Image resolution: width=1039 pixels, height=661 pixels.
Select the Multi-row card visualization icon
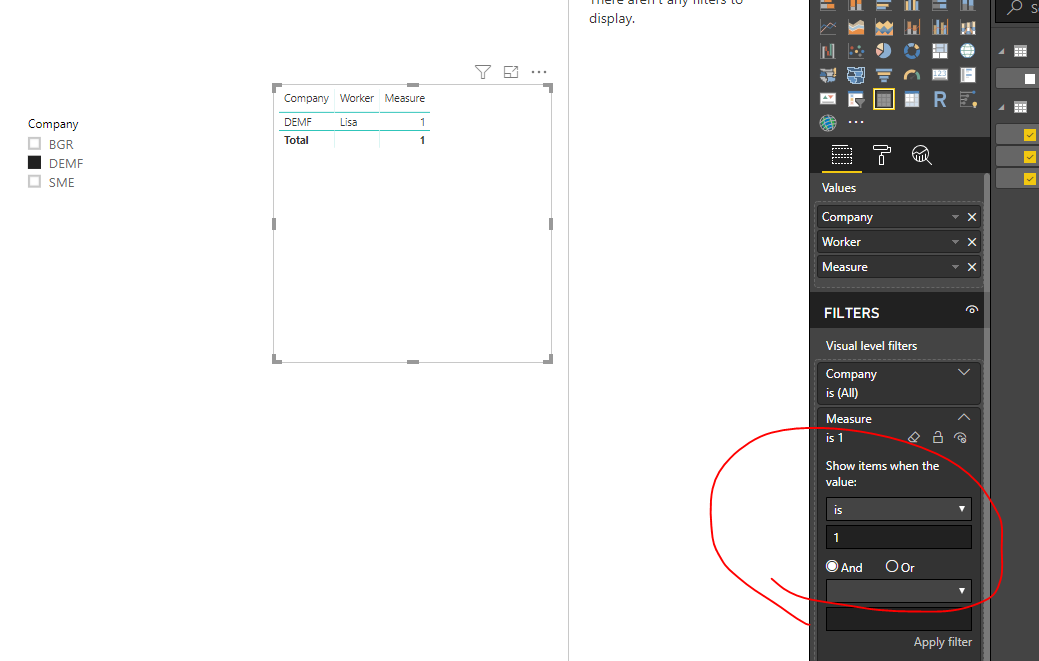tap(967, 75)
